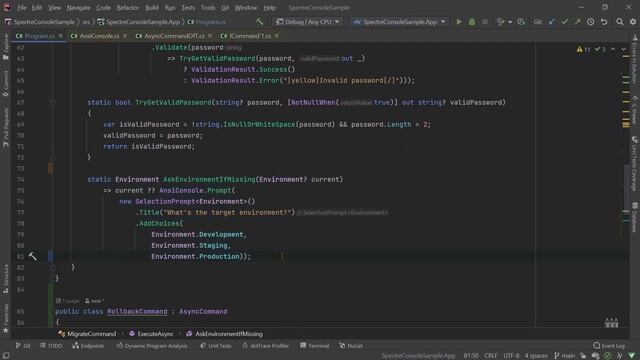Close the AnsiConsole.cs tab
The image size is (640, 360).
click(124, 36)
